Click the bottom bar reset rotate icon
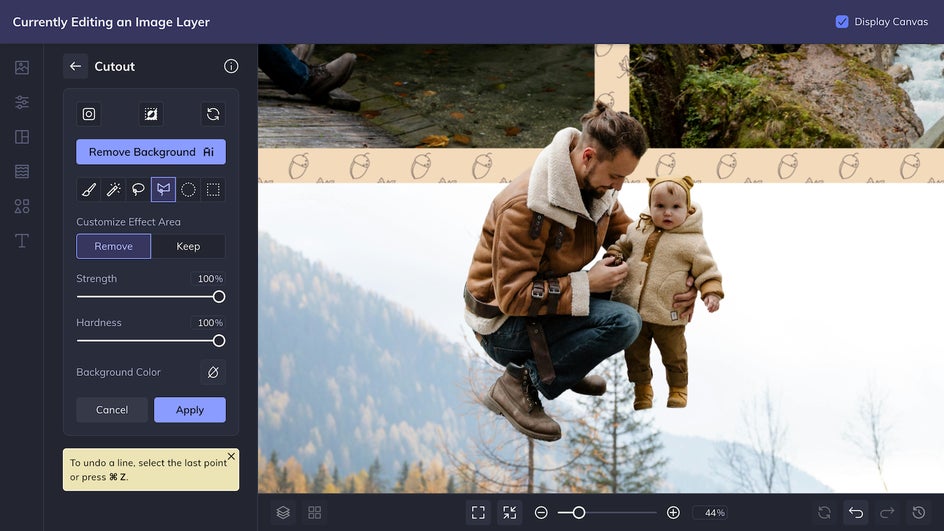944x531 pixels. [x=824, y=512]
